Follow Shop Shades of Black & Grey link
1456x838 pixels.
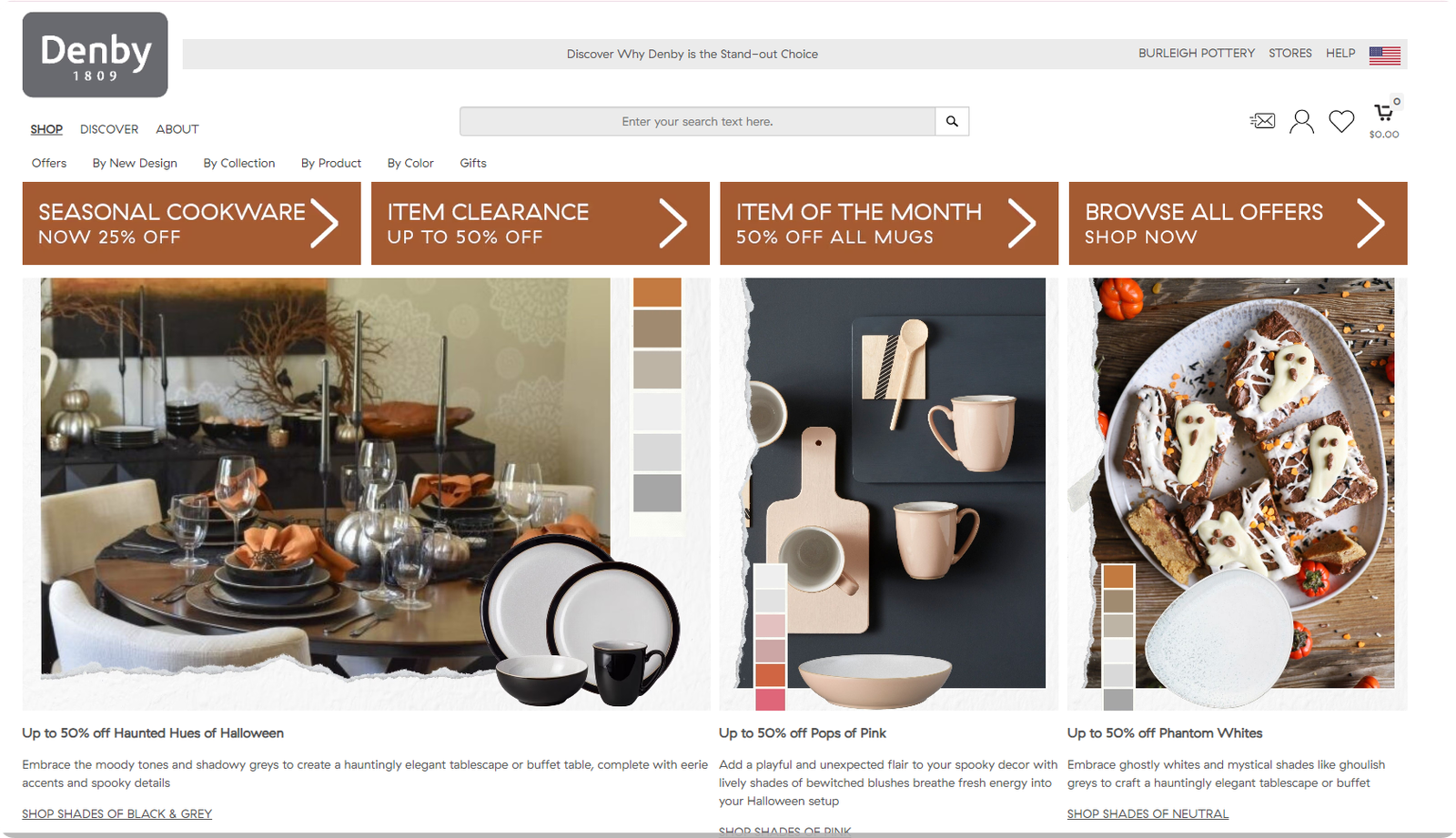[116, 813]
